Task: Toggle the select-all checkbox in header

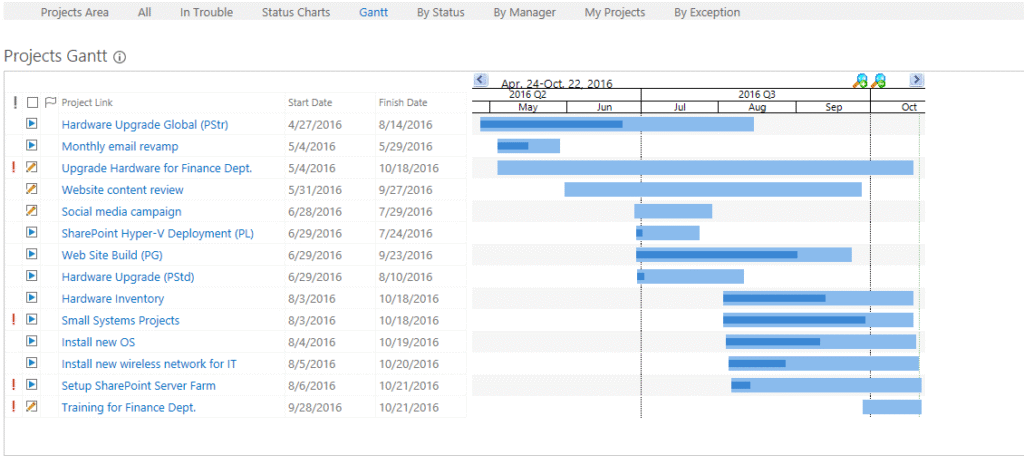Action: 33,102
